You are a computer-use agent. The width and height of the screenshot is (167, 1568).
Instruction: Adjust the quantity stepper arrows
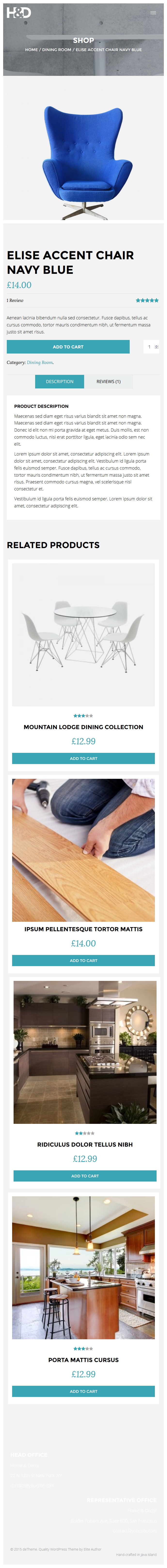157,347
